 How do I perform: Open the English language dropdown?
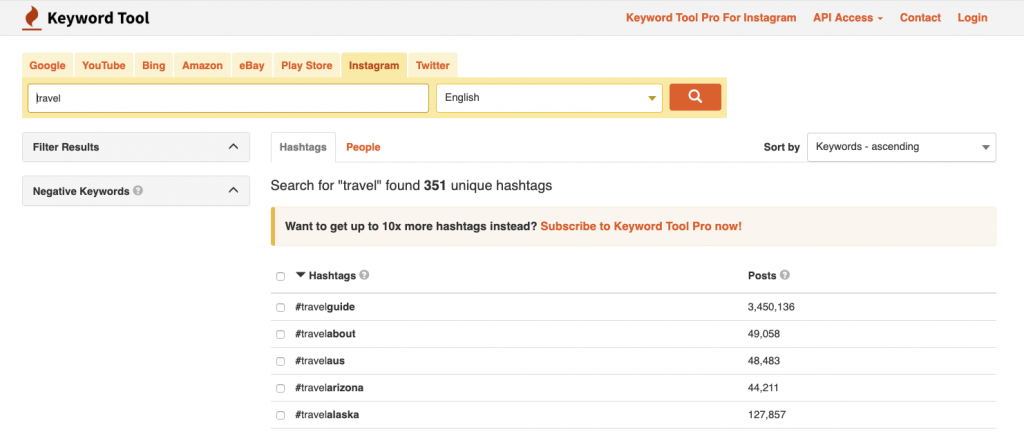[x=549, y=98]
